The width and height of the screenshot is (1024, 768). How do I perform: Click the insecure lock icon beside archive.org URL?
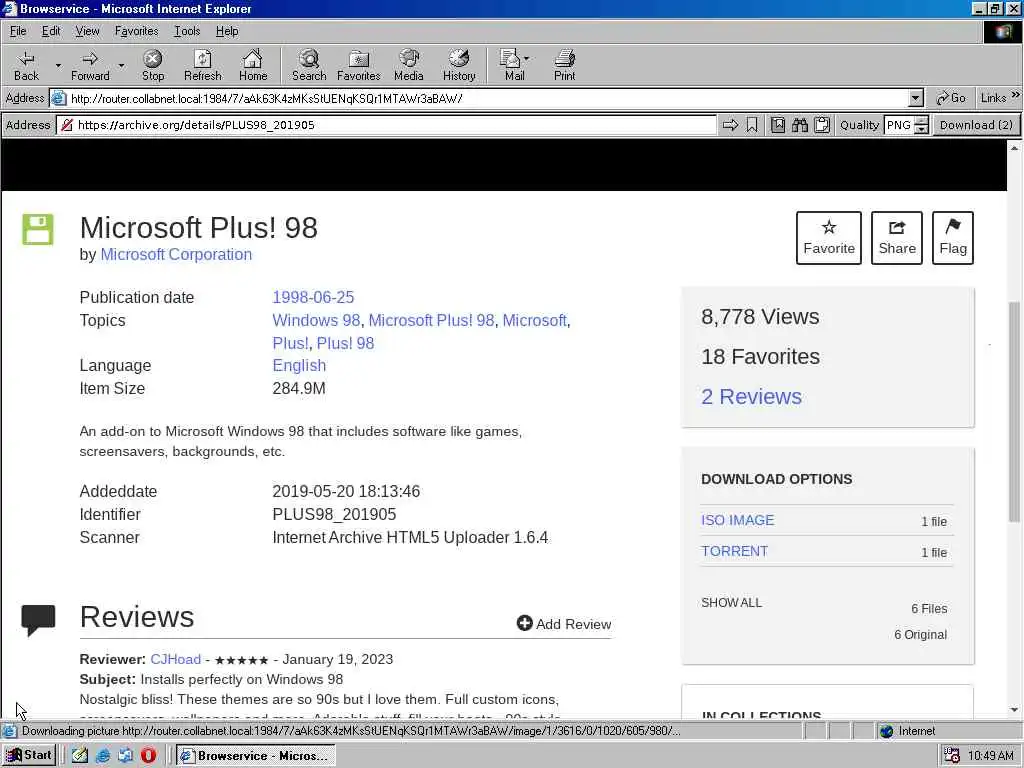tap(67, 125)
